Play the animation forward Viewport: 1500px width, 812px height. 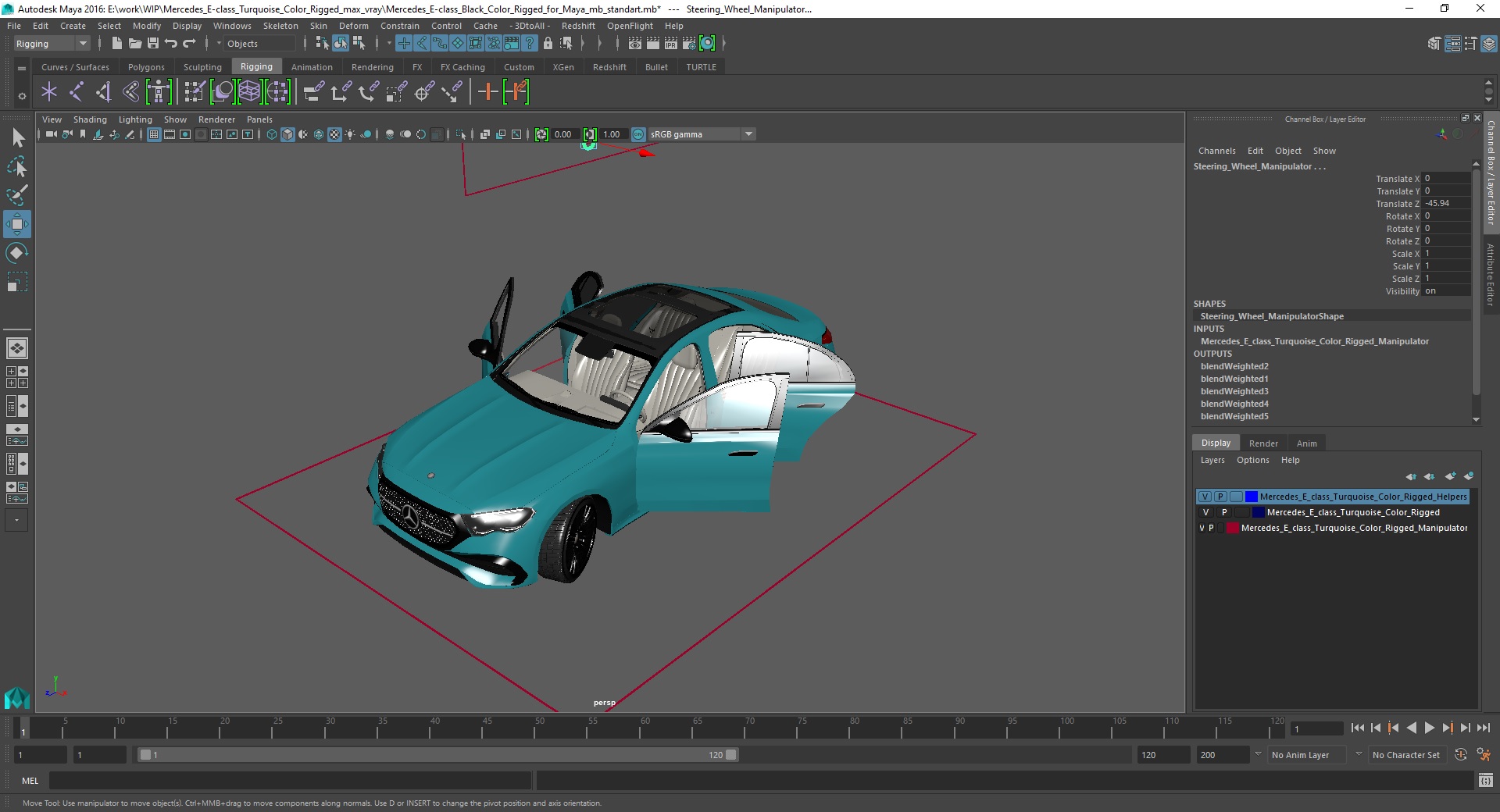(1429, 728)
